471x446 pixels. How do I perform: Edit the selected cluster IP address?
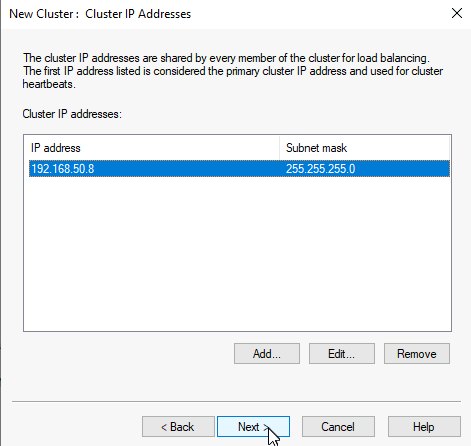[342, 353]
